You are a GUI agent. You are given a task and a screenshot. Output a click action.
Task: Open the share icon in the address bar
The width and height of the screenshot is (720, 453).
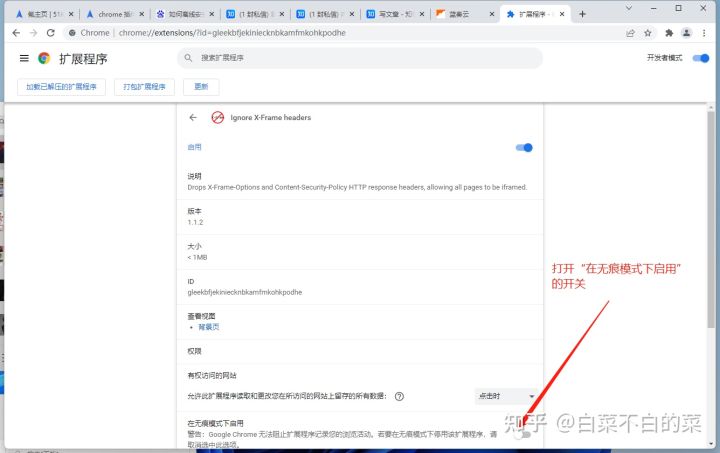(630, 33)
